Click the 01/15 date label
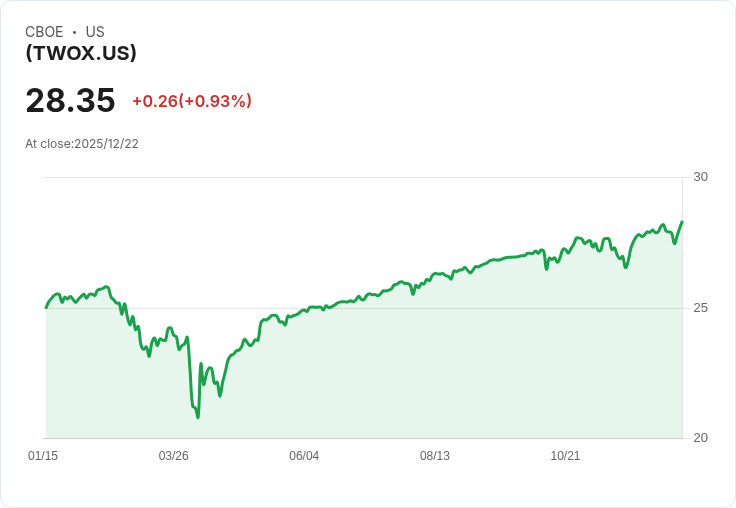The height and width of the screenshot is (508, 736). 43,456
